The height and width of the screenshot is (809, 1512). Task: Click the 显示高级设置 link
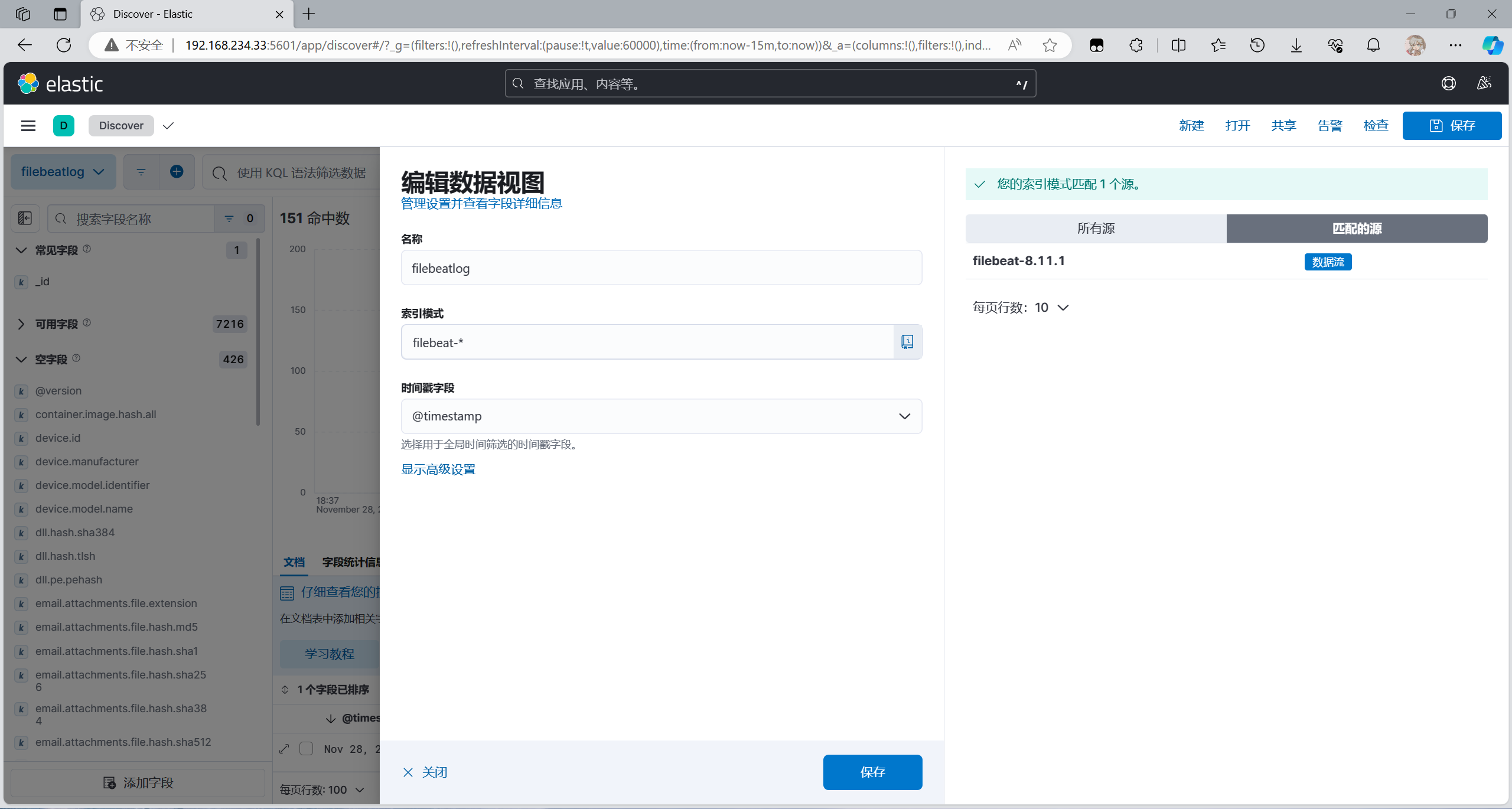tap(438, 469)
